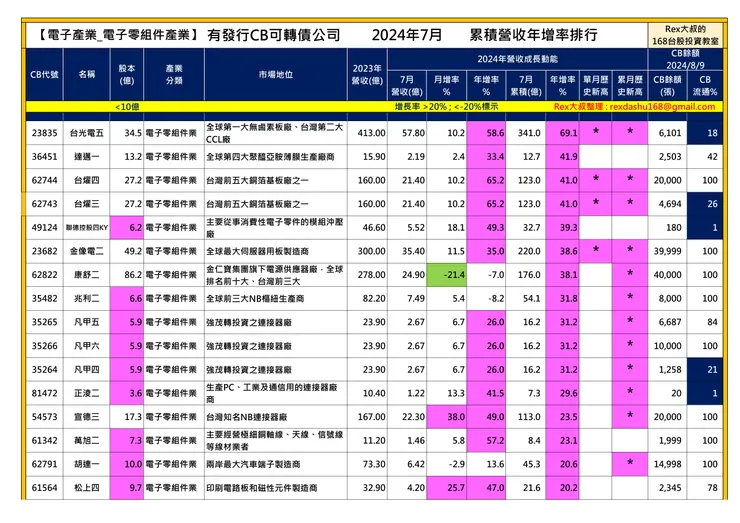Click the 84 CB circulation cell
Screen dimensions: 740x523
[705, 322]
